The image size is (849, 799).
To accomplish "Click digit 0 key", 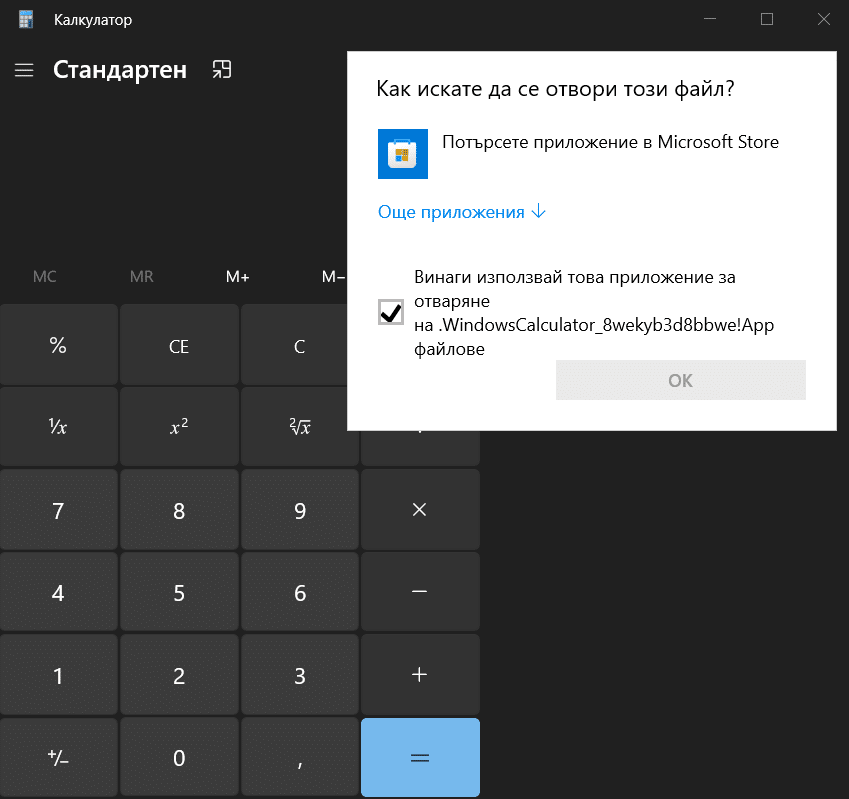I will [179, 757].
